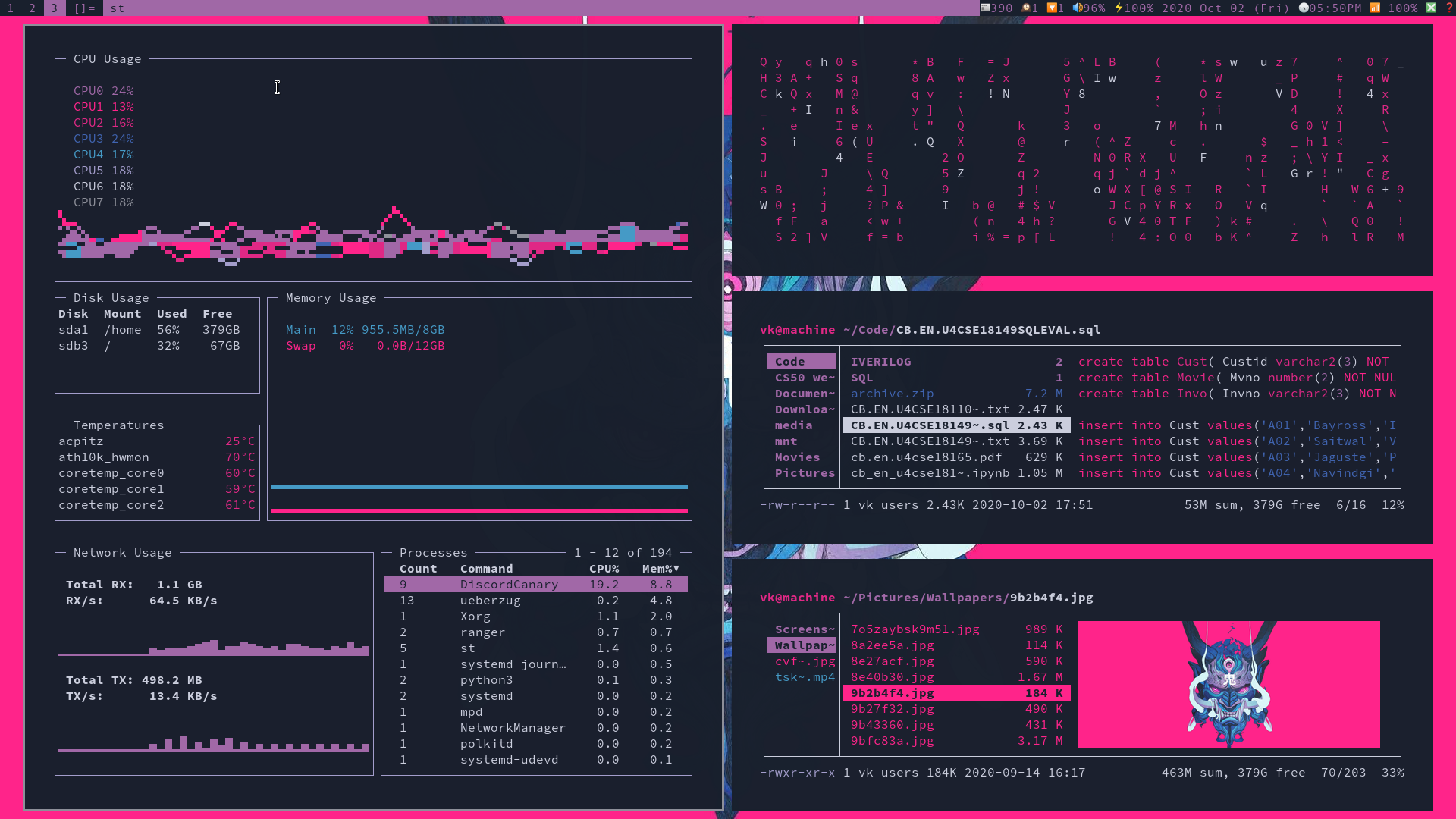Click the signal strength bars icon
Image resolution: width=1456 pixels, height=819 pixels.
pyautogui.click(x=1376, y=10)
